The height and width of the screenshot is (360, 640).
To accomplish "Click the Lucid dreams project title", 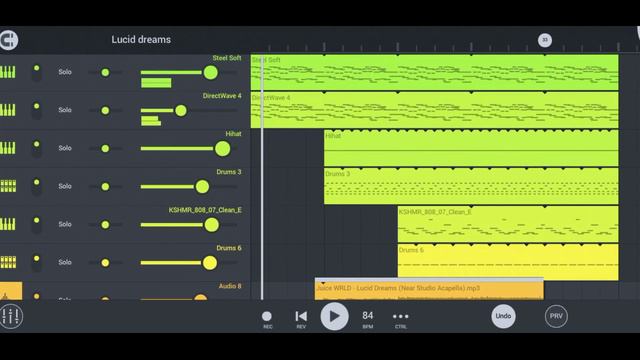I will (141, 40).
